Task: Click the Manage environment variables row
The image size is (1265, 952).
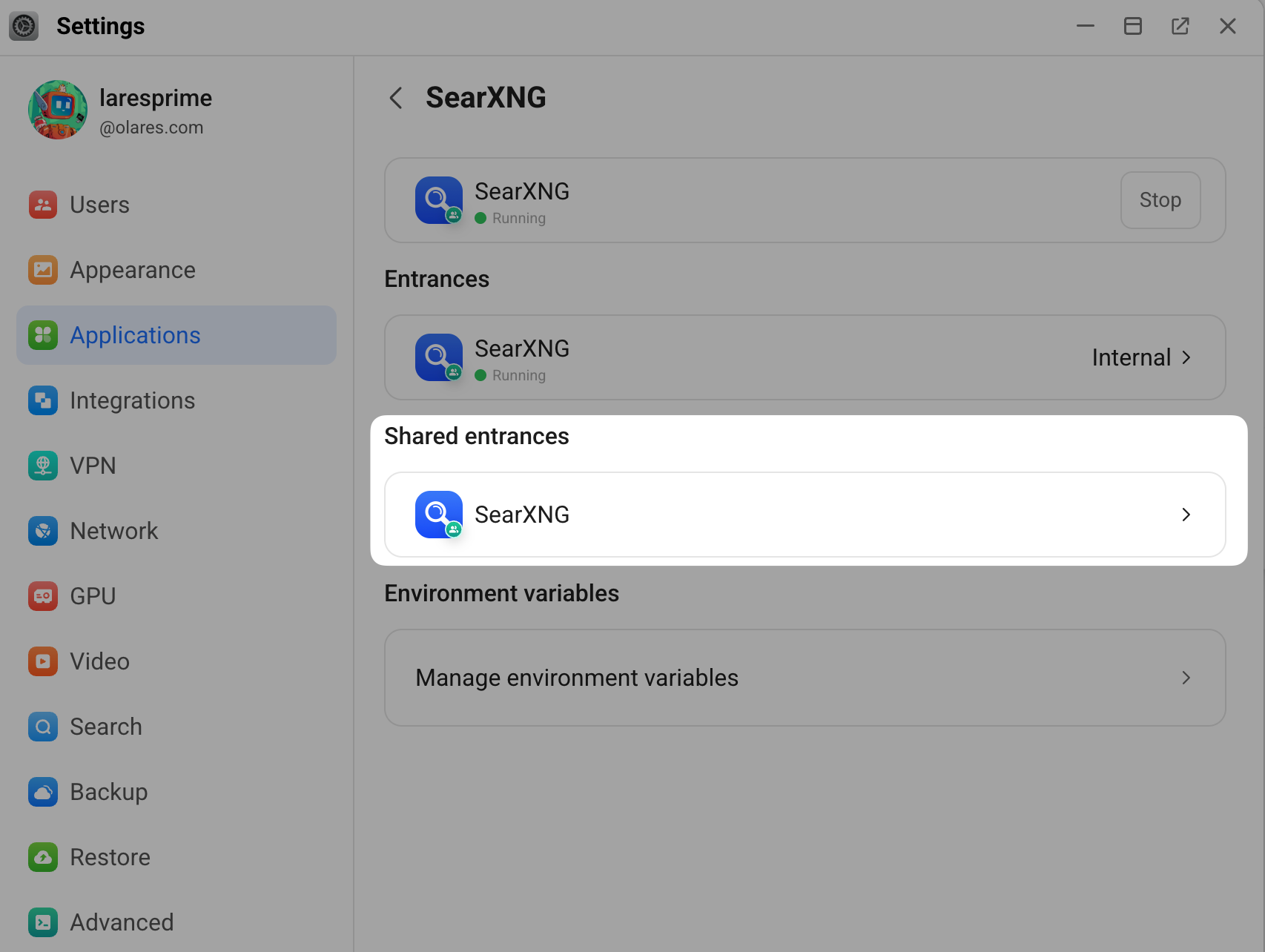Action: (805, 678)
